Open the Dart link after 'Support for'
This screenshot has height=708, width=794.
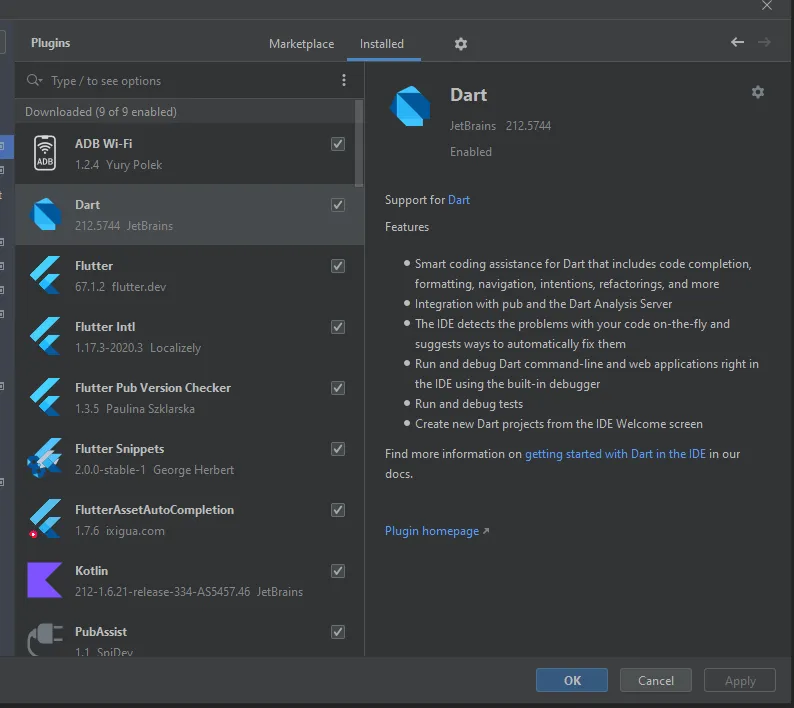[x=459, y=200]
